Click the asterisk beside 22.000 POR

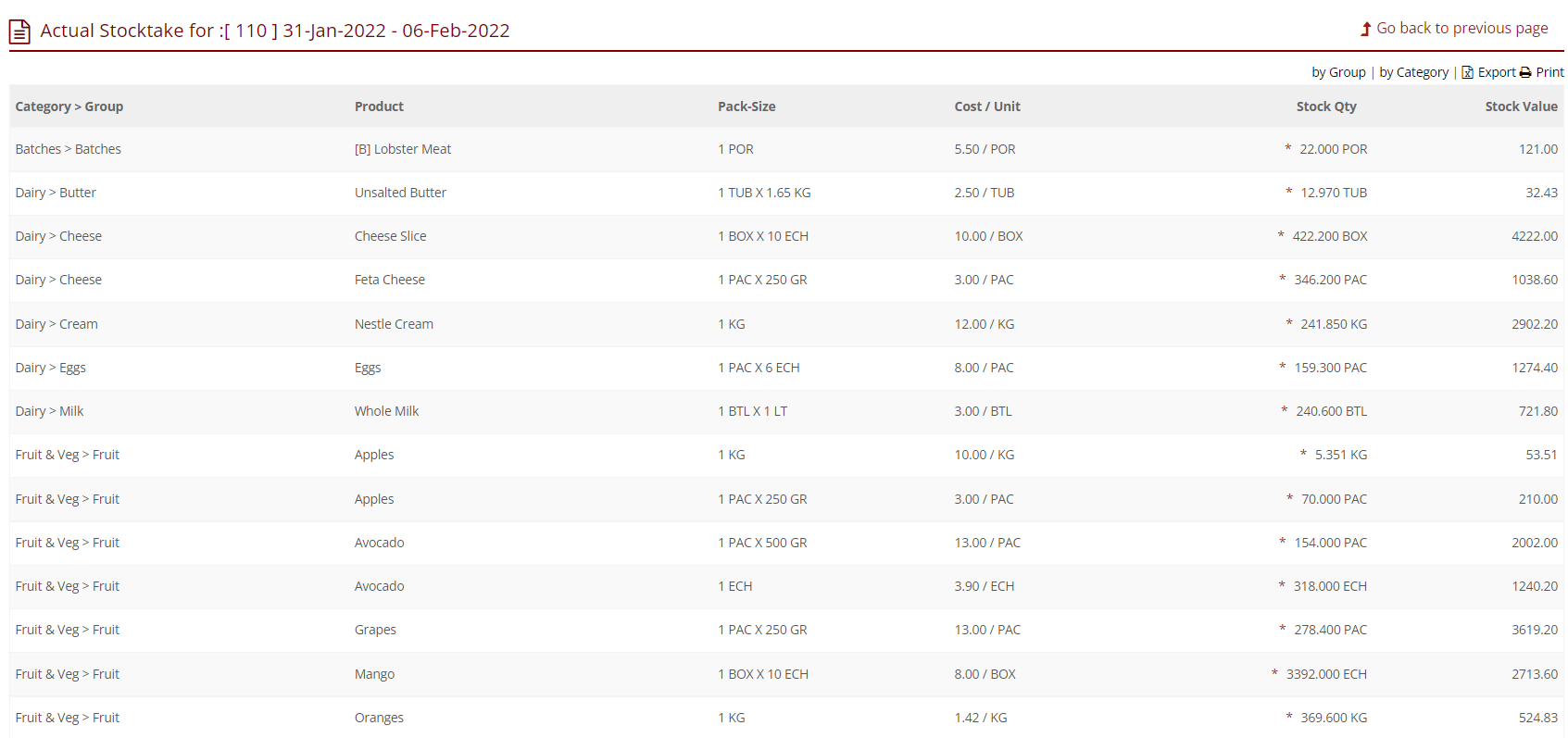click(x=1287, y=148)
